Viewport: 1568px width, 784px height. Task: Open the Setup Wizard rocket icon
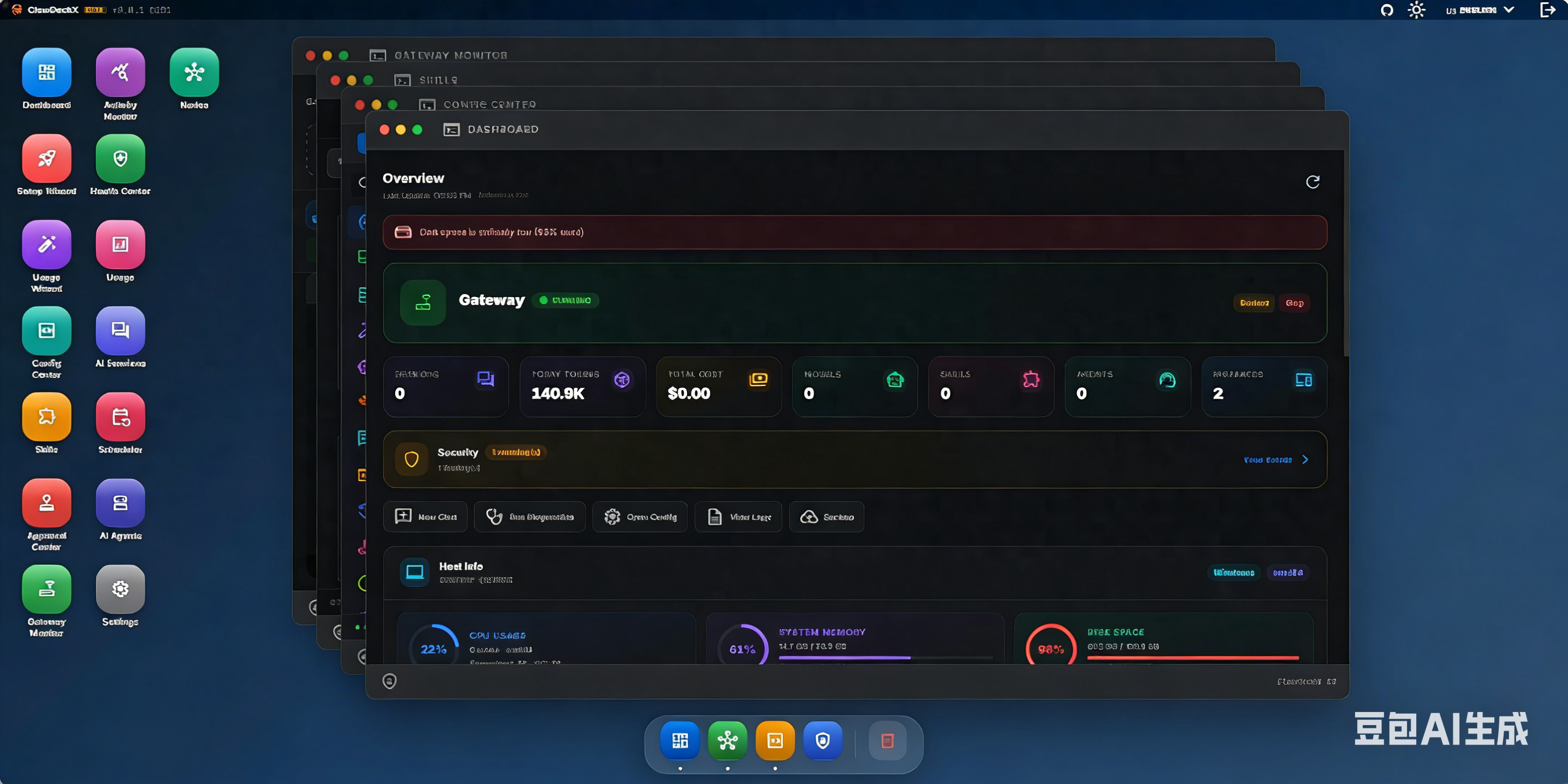(46, 159)
